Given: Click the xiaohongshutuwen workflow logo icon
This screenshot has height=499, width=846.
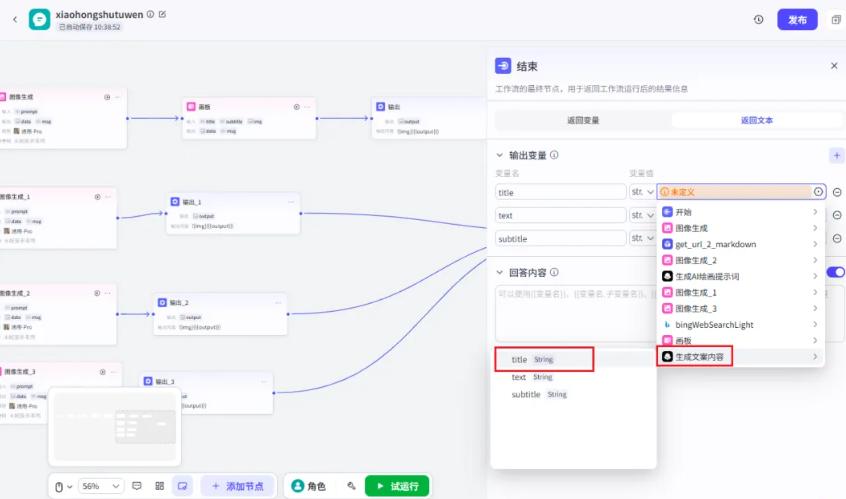Looking at the screenshot, I should click(x=39, y=19).
